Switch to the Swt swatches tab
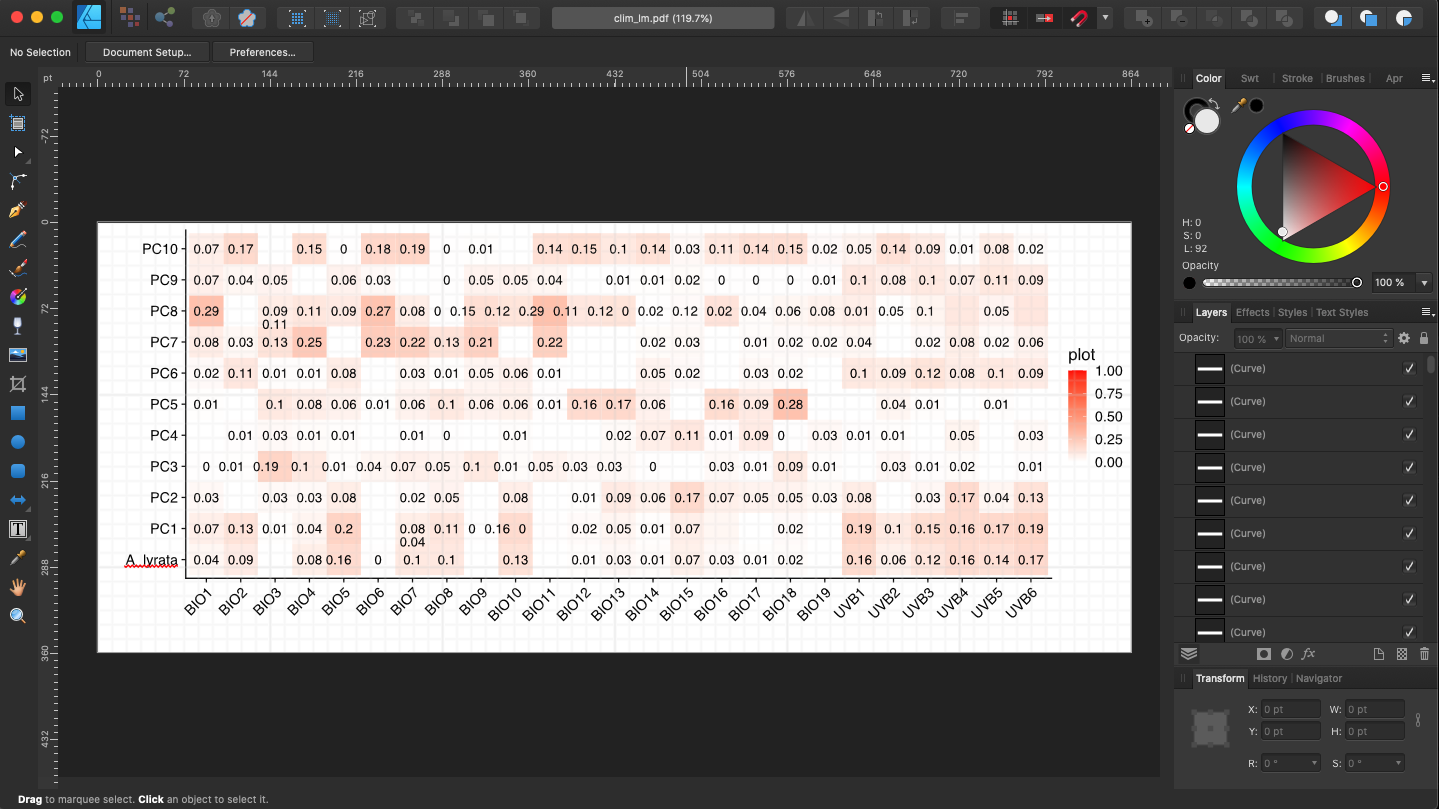 1250,78
